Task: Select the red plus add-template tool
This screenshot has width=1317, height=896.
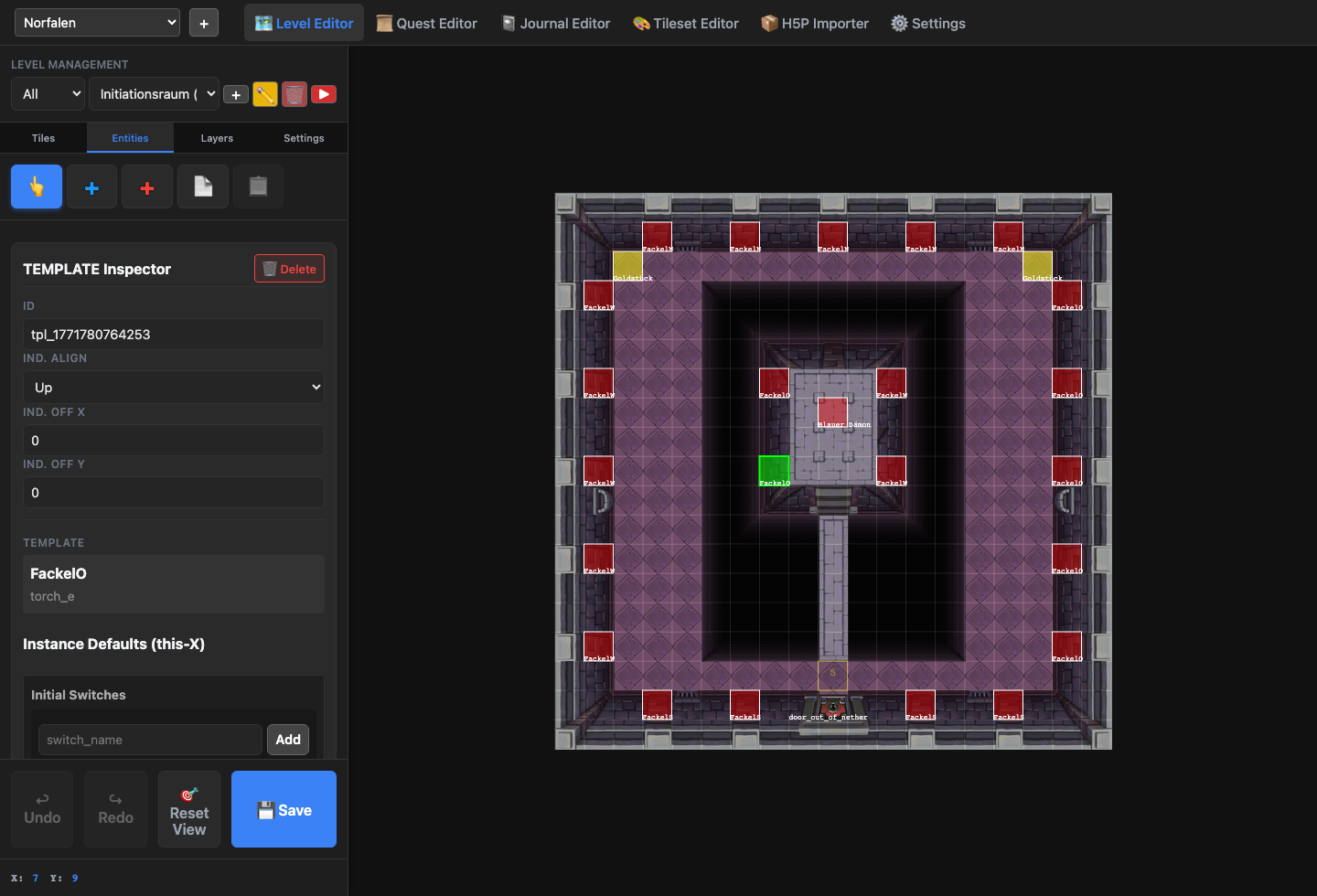Action: [x=146, y=187]
